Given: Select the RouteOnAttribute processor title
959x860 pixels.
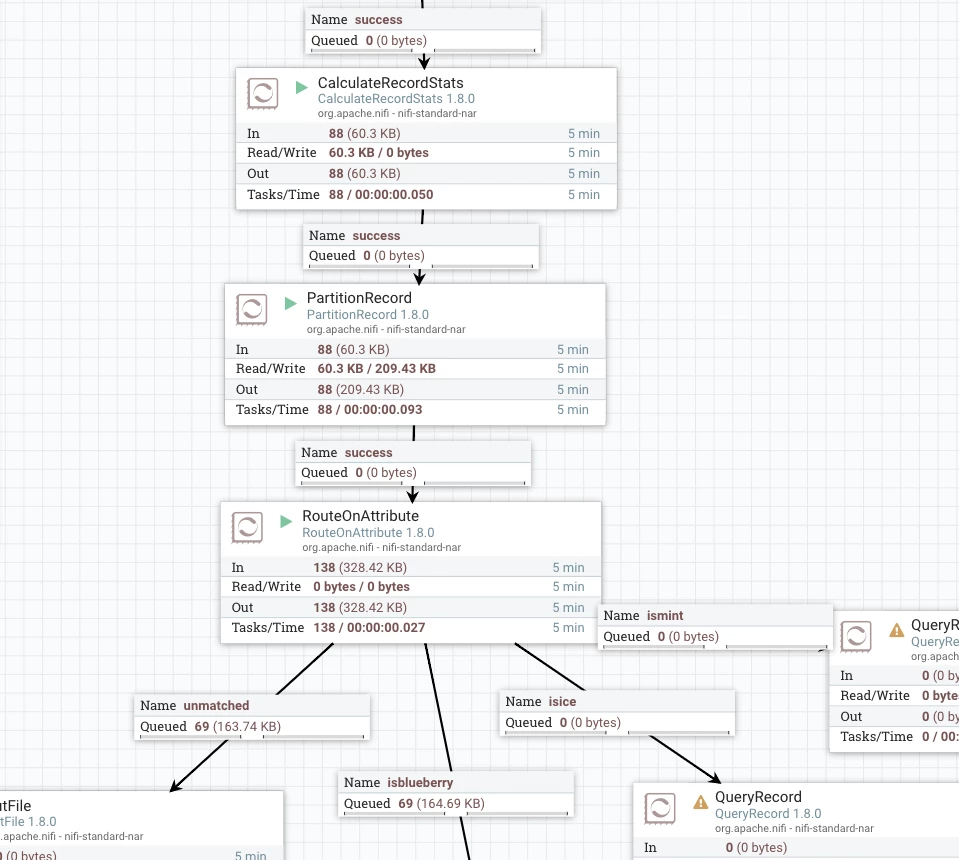Looking at the screenshot, I should (360, 516).
